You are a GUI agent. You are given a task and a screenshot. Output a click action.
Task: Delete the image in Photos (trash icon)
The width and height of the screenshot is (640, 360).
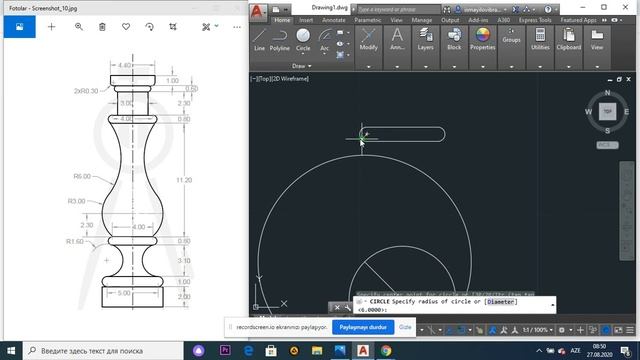[x=102, y=27]
